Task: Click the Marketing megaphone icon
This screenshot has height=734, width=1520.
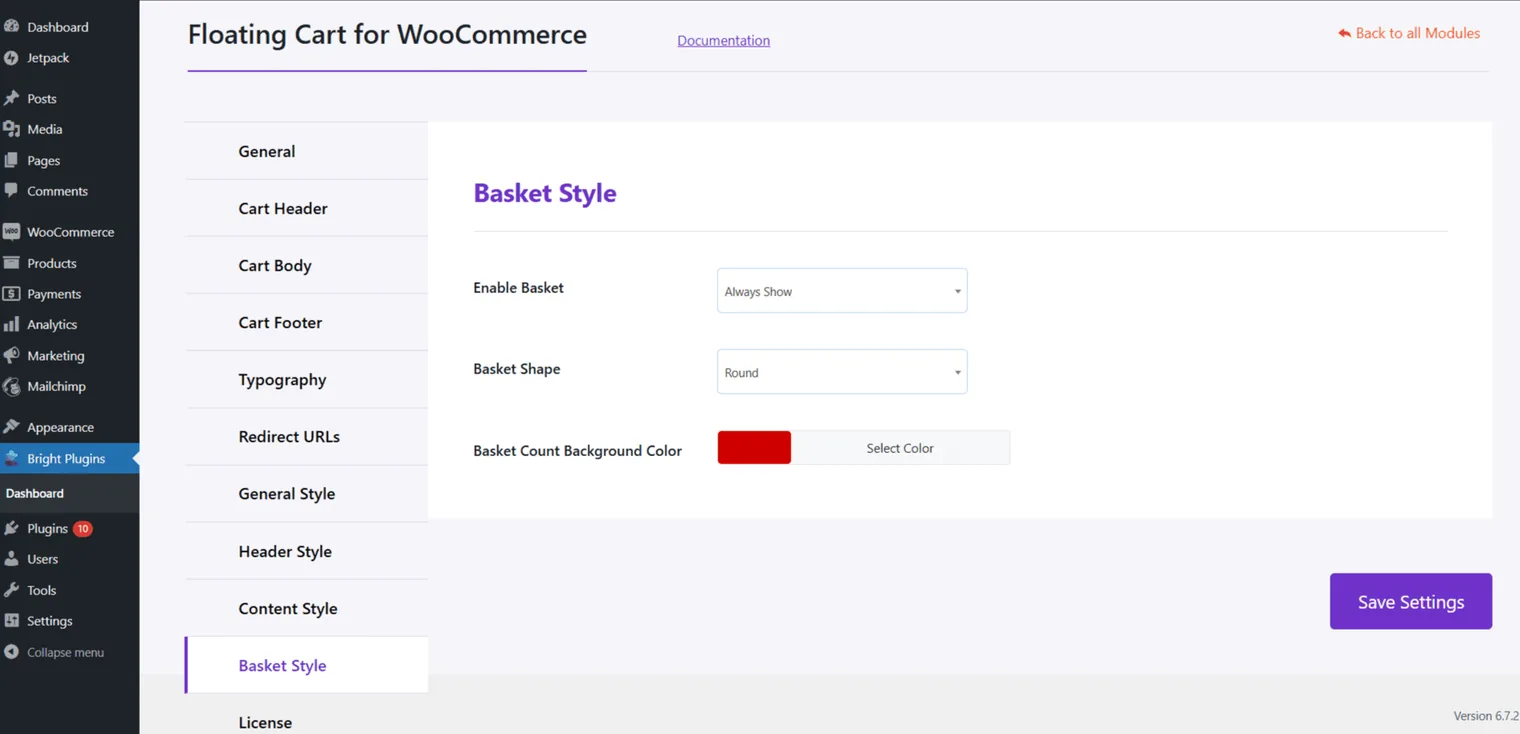Action: point(12,356)
